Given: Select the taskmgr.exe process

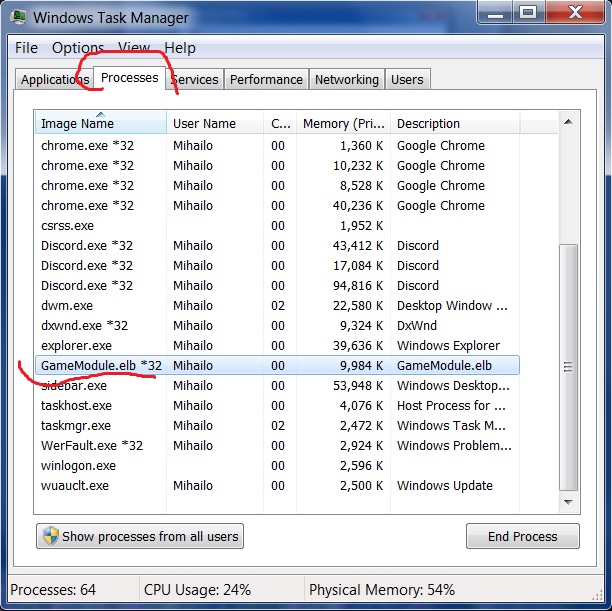Looking at the screenshot, I should 277,426.
